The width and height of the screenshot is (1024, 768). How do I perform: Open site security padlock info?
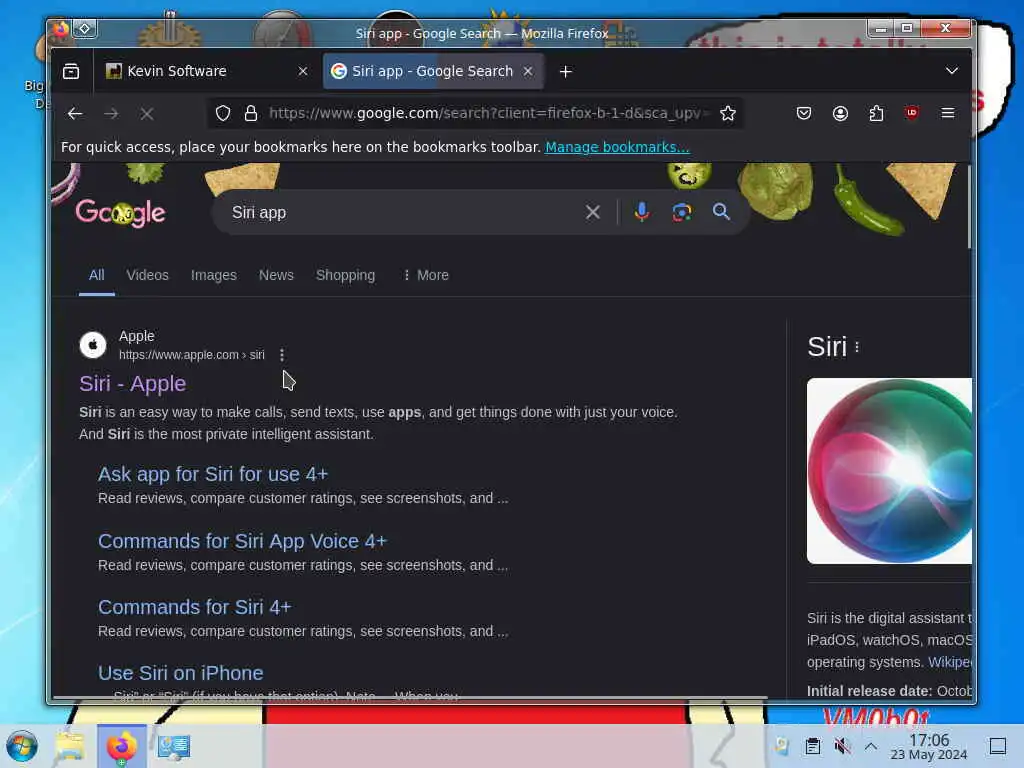pos(251,114)
